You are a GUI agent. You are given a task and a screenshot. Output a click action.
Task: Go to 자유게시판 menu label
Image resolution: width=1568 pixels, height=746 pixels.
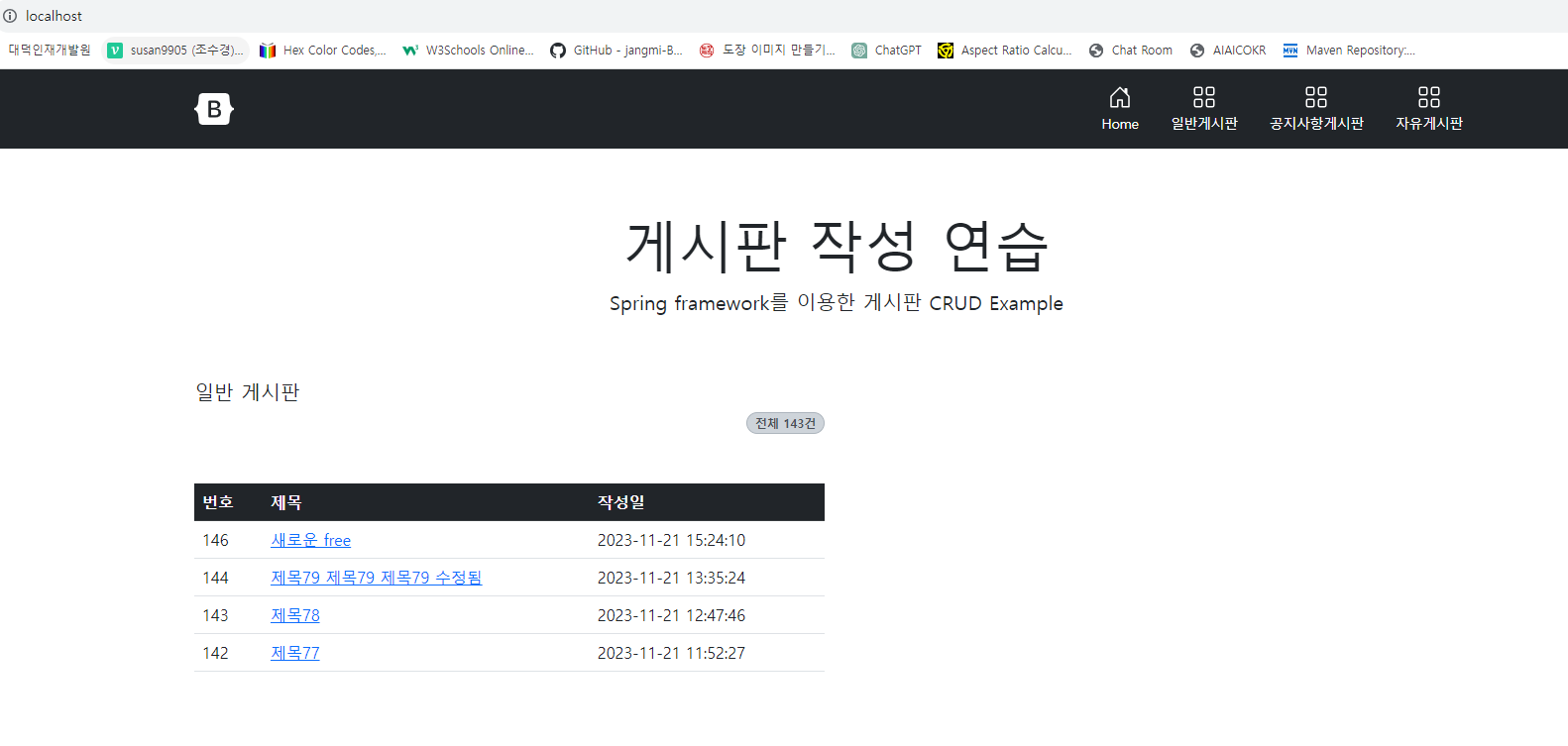coord(1429,124)
